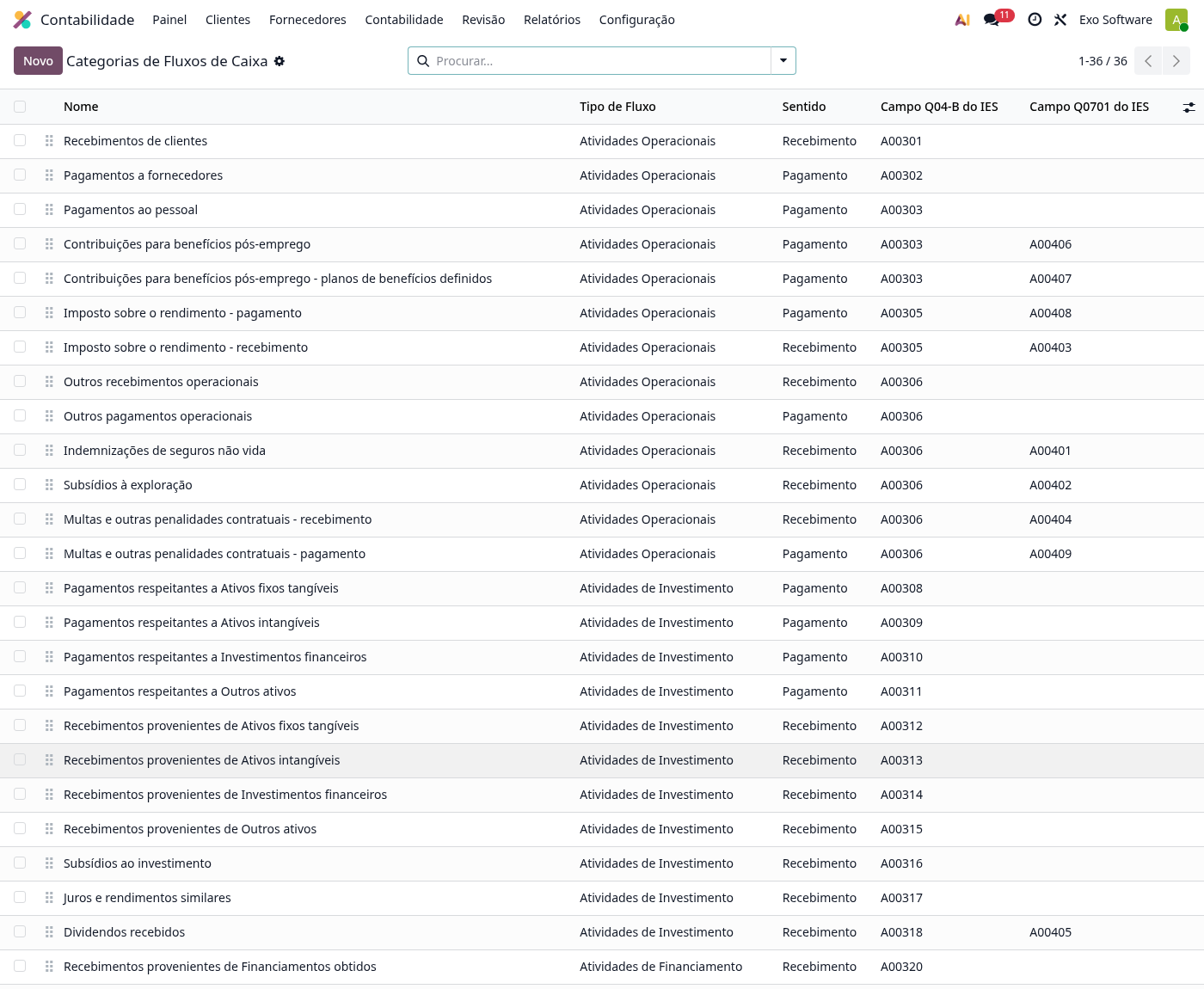
Task: Sort by Campo Q0701 do IES column
Action: click(x=1089, y=107)
